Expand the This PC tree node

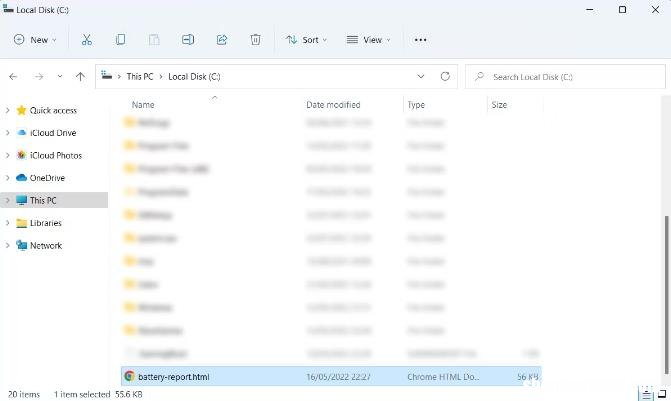click(x=7, y=200)
